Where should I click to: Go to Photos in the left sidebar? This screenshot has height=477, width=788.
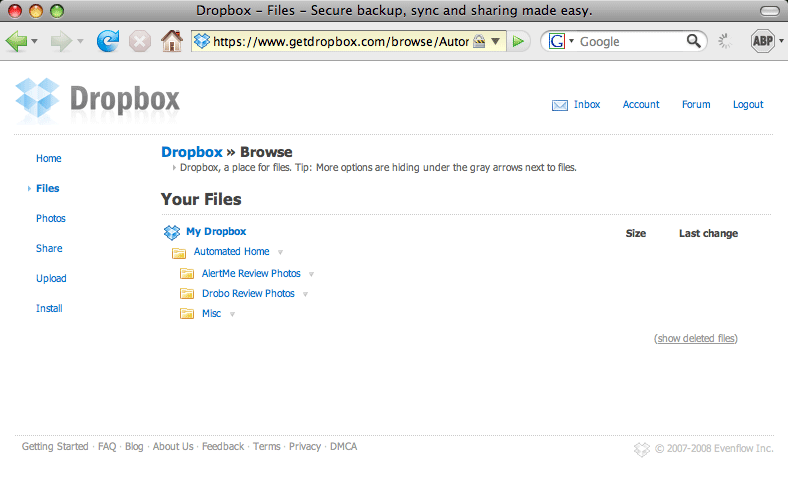(51, 219)
